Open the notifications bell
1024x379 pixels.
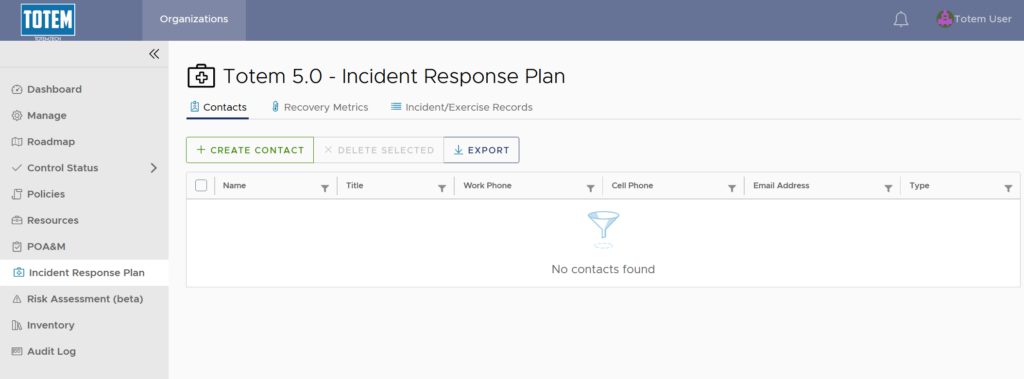(901, 20)
